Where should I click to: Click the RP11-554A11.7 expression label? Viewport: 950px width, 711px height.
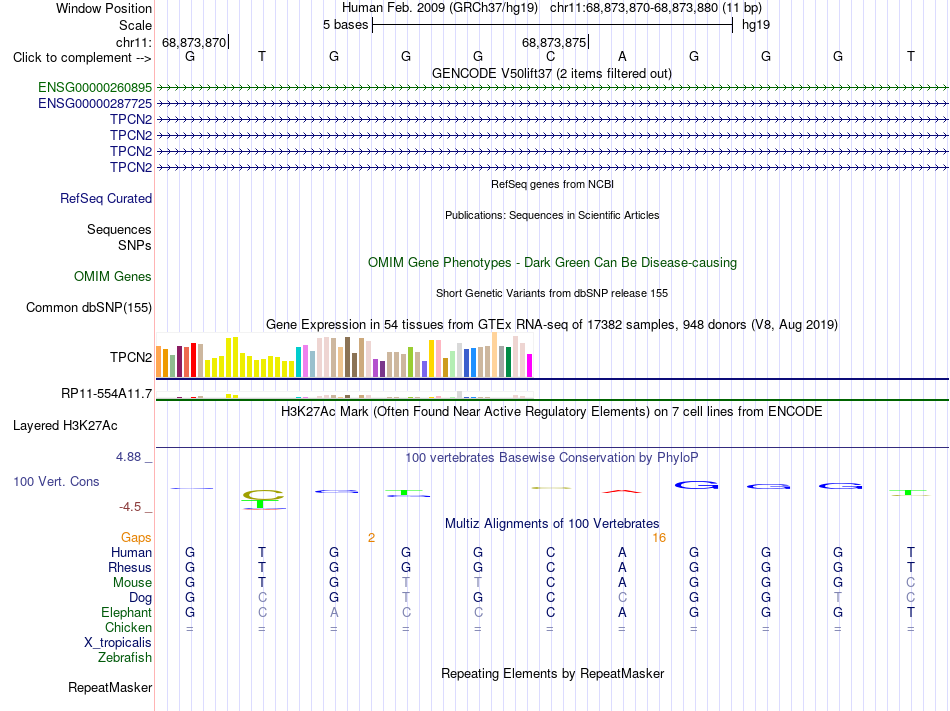[107, 394]
